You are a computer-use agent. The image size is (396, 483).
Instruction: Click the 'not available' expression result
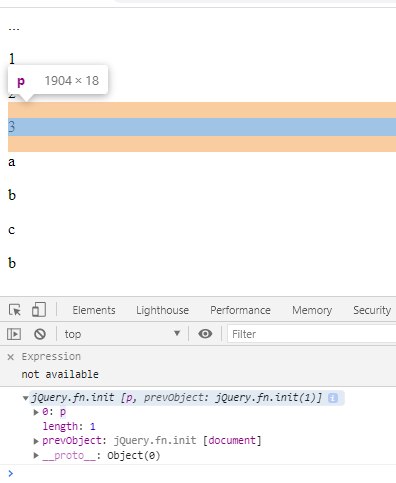point(60,374)
